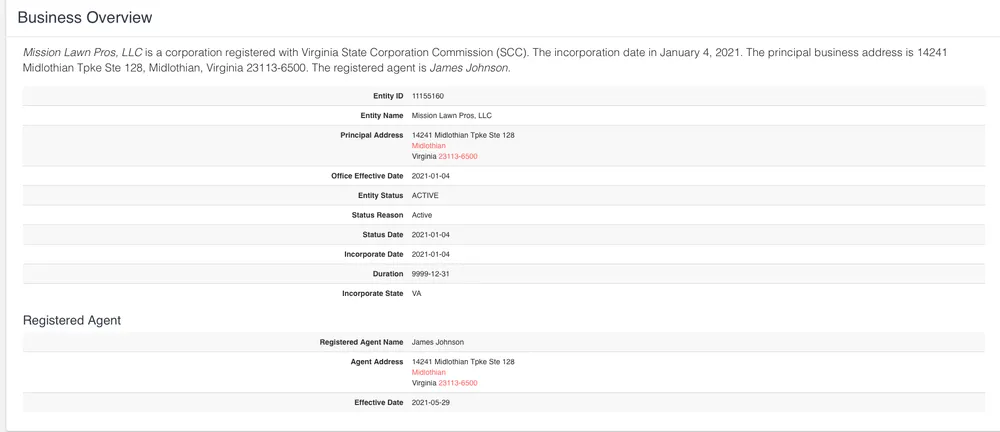
Task: Select the Effective Date value 2021-05-29
Action: [431, 402]
